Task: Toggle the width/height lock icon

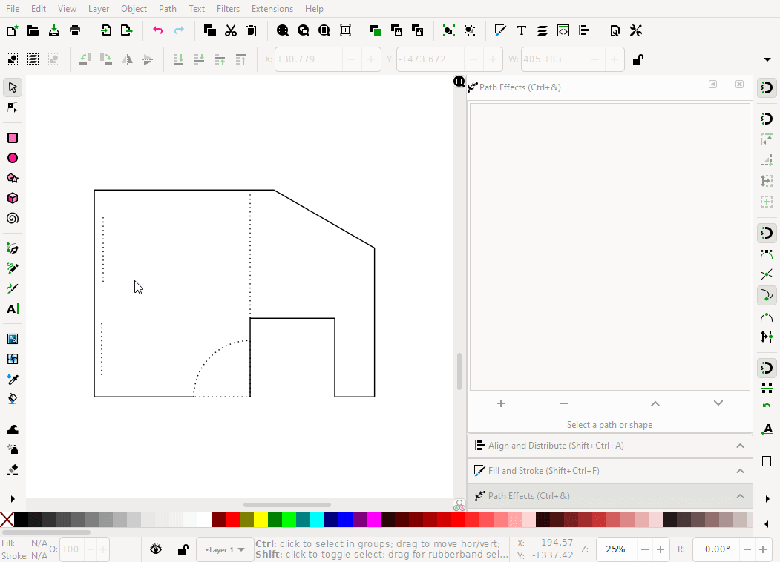Action: pyautogui.click(x=637, y=60)
